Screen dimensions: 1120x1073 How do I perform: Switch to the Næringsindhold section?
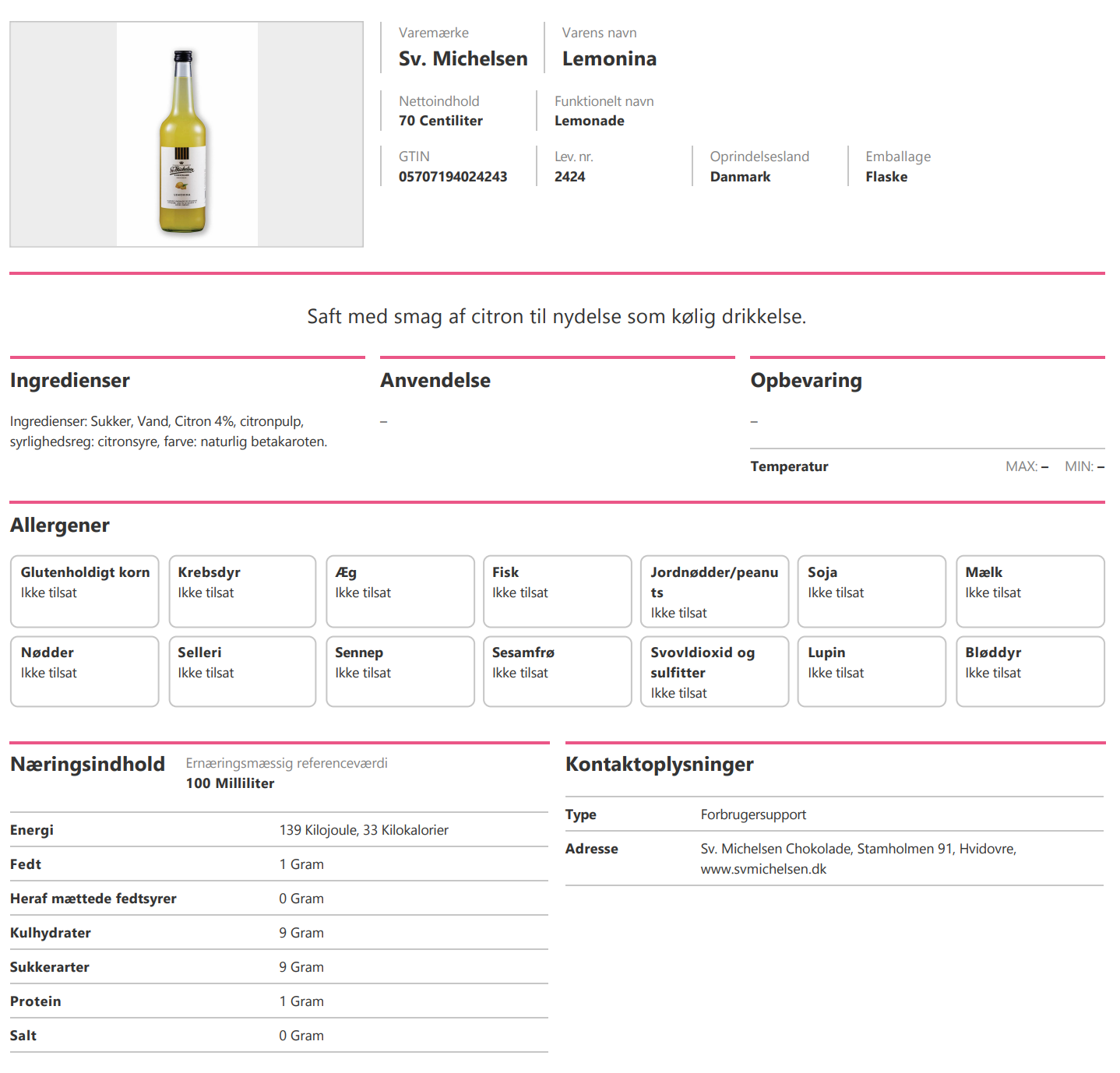(x=86, y=764)
